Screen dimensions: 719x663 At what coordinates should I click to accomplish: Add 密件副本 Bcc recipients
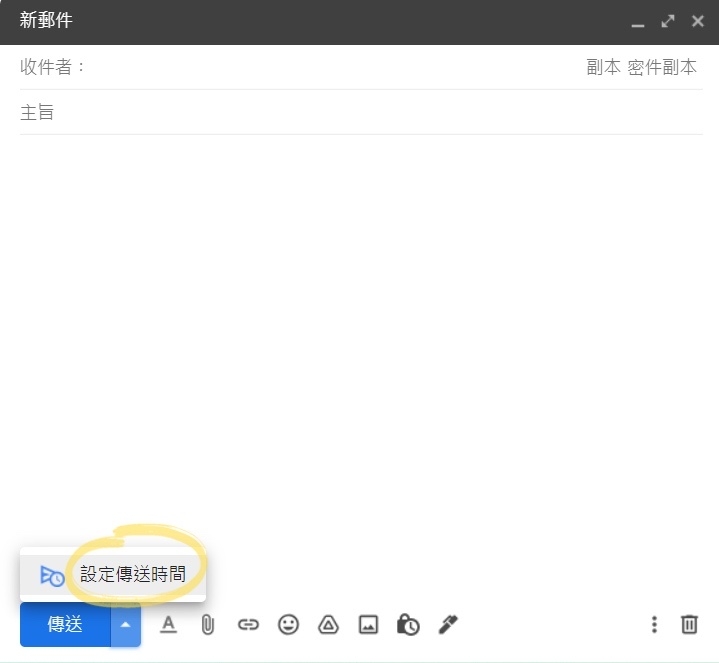[662, 67]
